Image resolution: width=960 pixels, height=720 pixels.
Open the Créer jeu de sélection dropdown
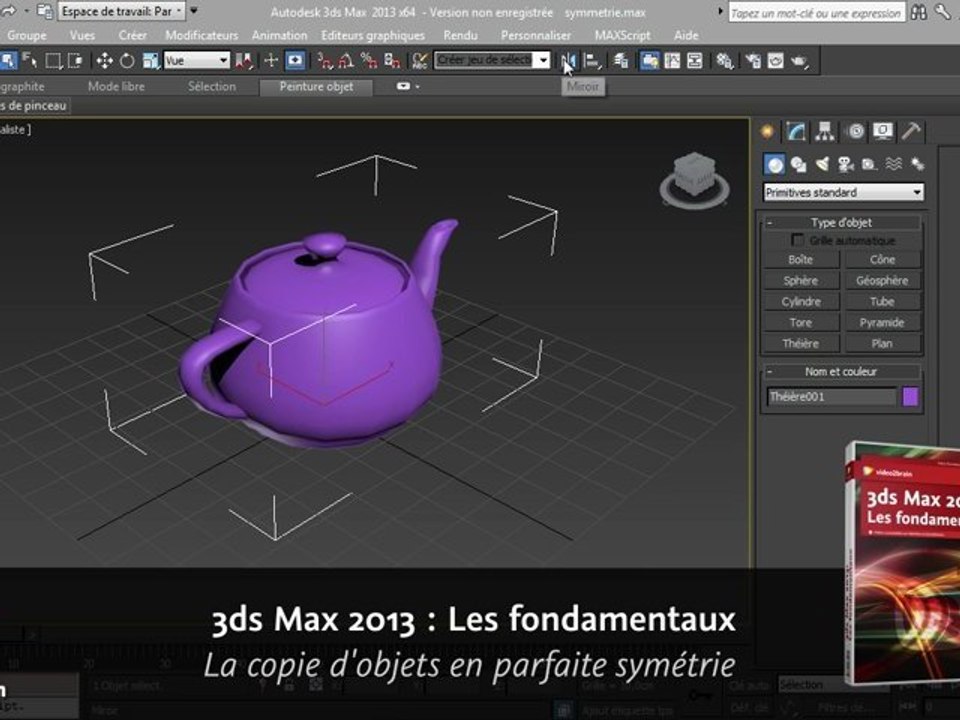point(492,60)
